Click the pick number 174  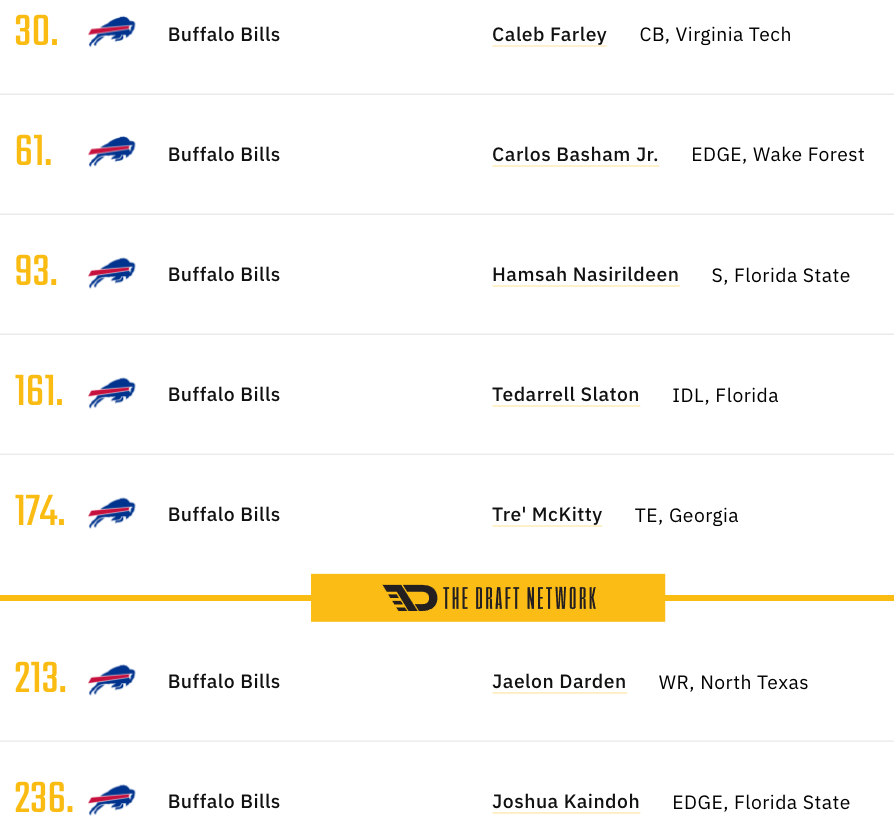tap(40, 511)
